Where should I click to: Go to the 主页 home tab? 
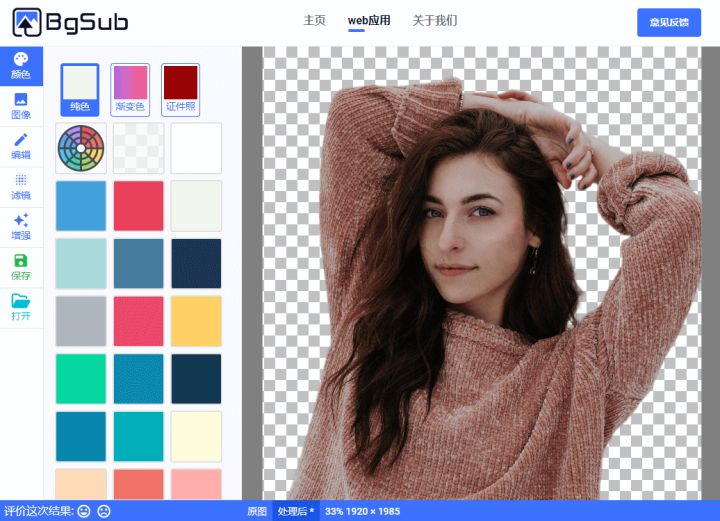[x=315, y=21]
